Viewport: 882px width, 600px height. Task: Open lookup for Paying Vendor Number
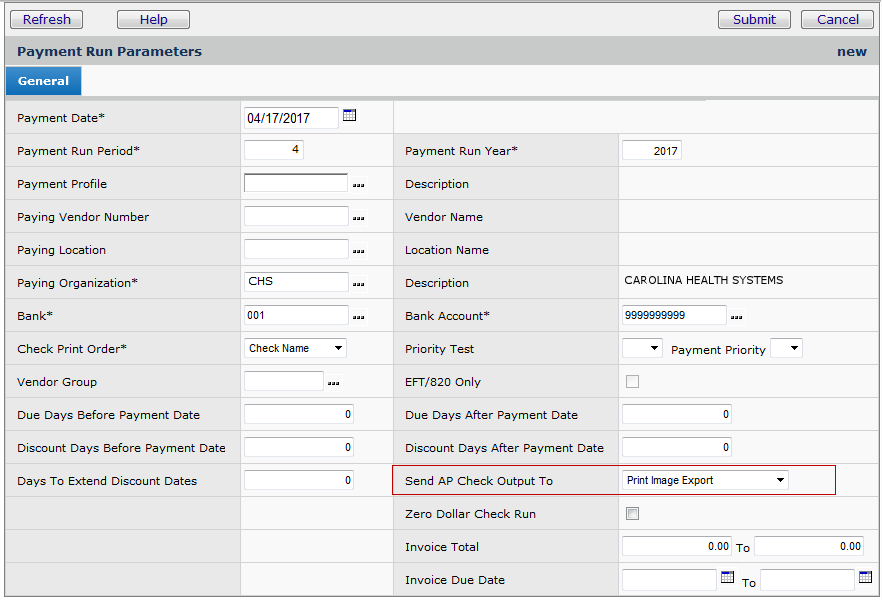click(x=358, y=218)
